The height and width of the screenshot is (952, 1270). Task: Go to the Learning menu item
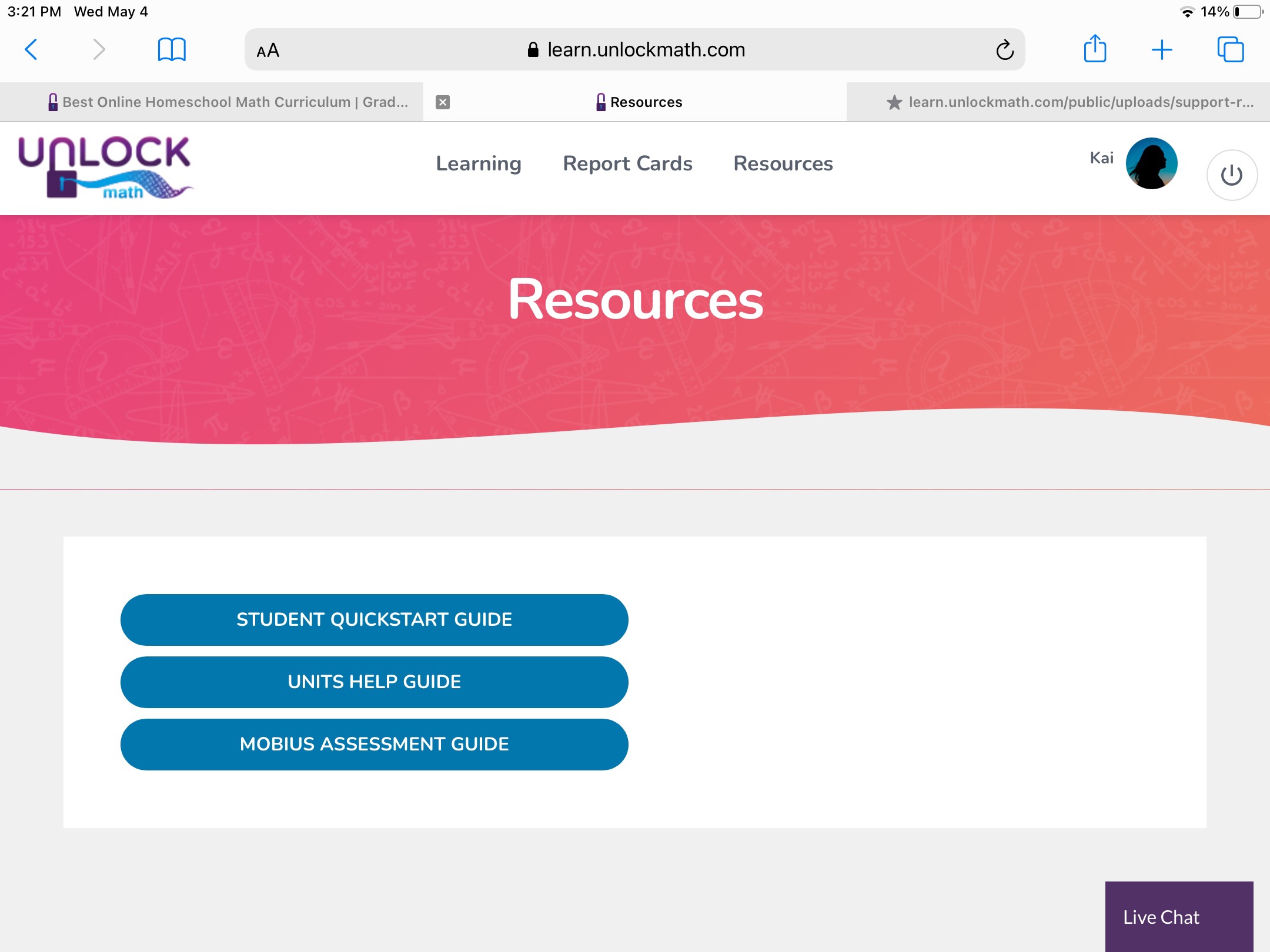pos(479,163)
